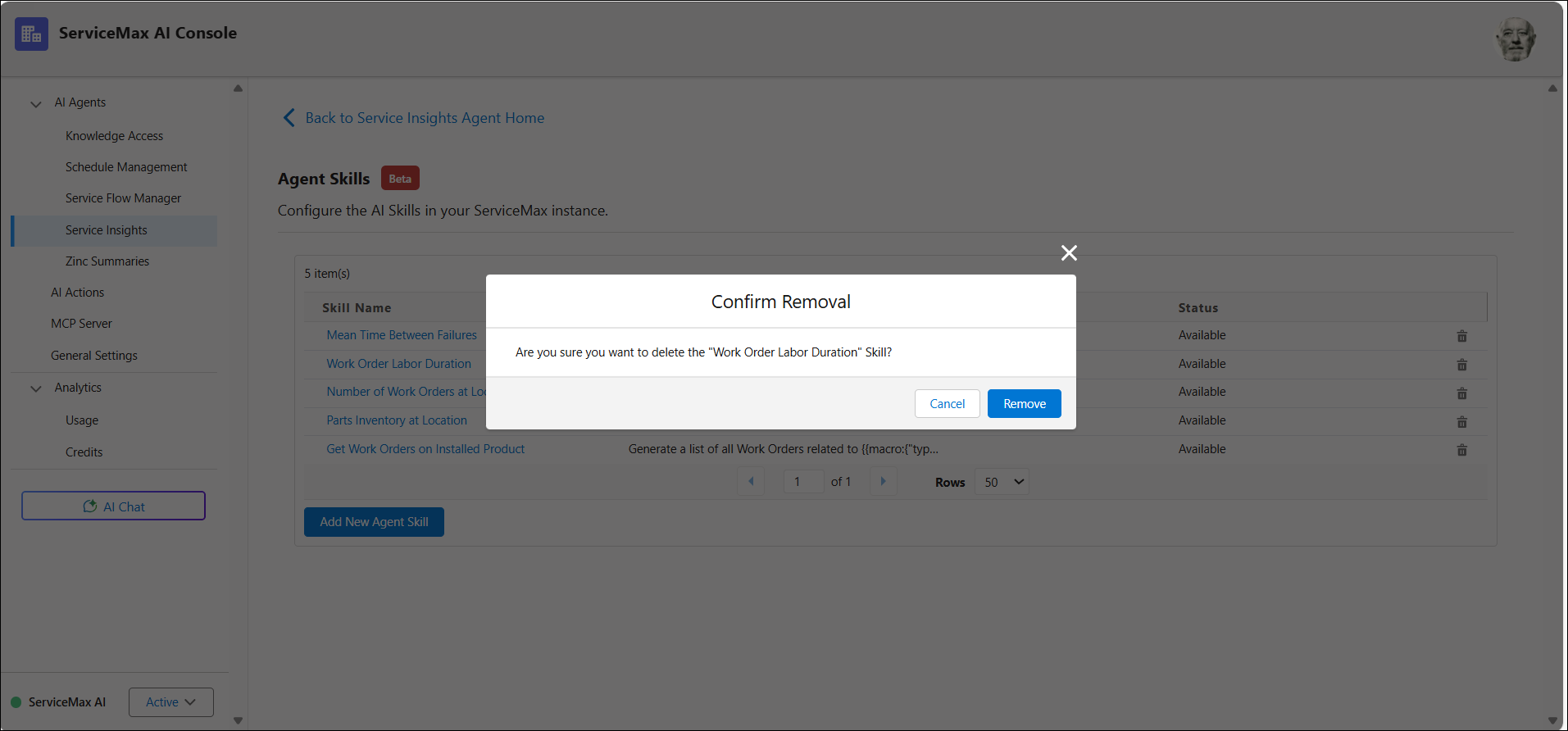Cancel the skill removal
Viewport: 1568px width, 731px height.
coord(948,404)
